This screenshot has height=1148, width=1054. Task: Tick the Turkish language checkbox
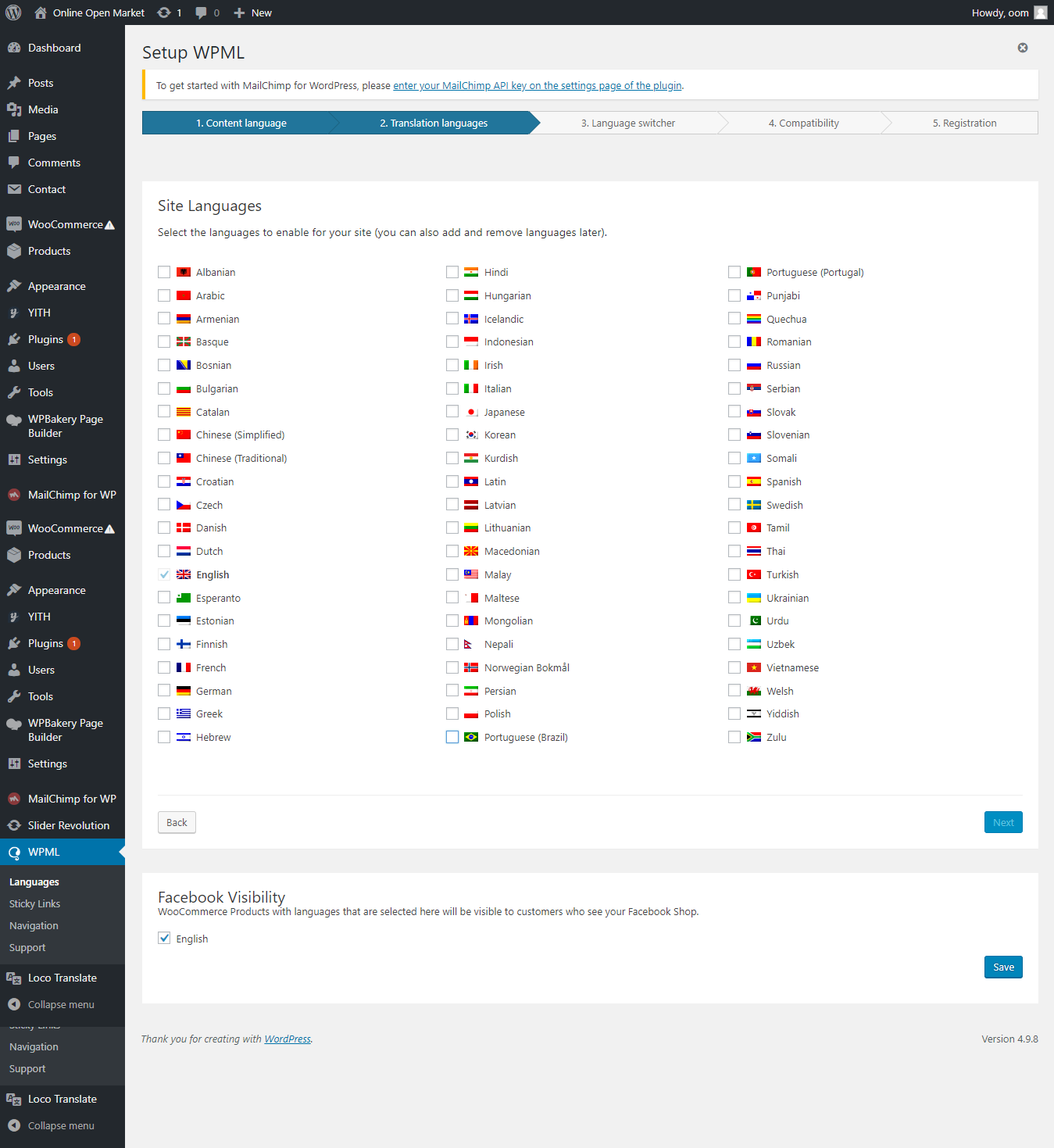point(734,574)
